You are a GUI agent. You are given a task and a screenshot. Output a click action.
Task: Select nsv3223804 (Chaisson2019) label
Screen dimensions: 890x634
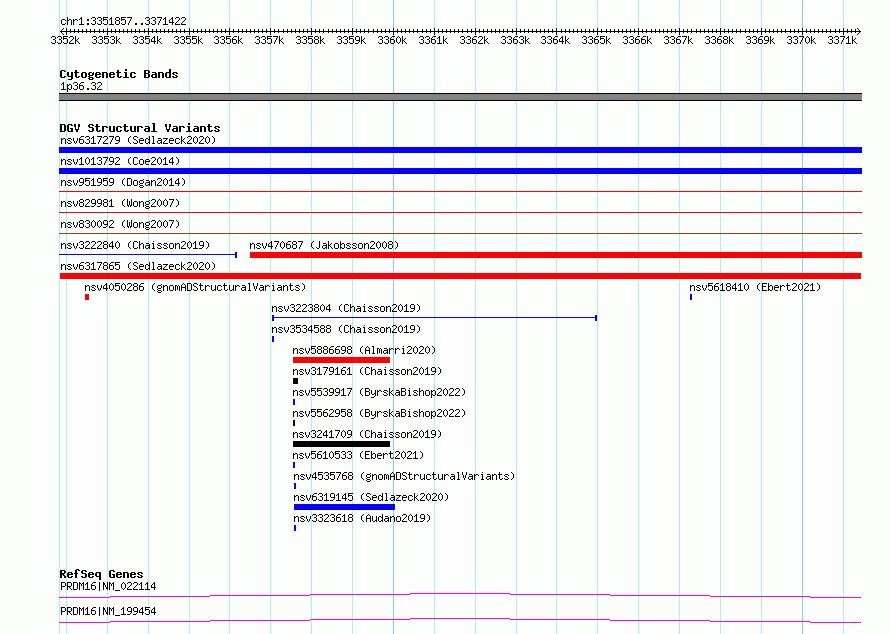[346, 308]
